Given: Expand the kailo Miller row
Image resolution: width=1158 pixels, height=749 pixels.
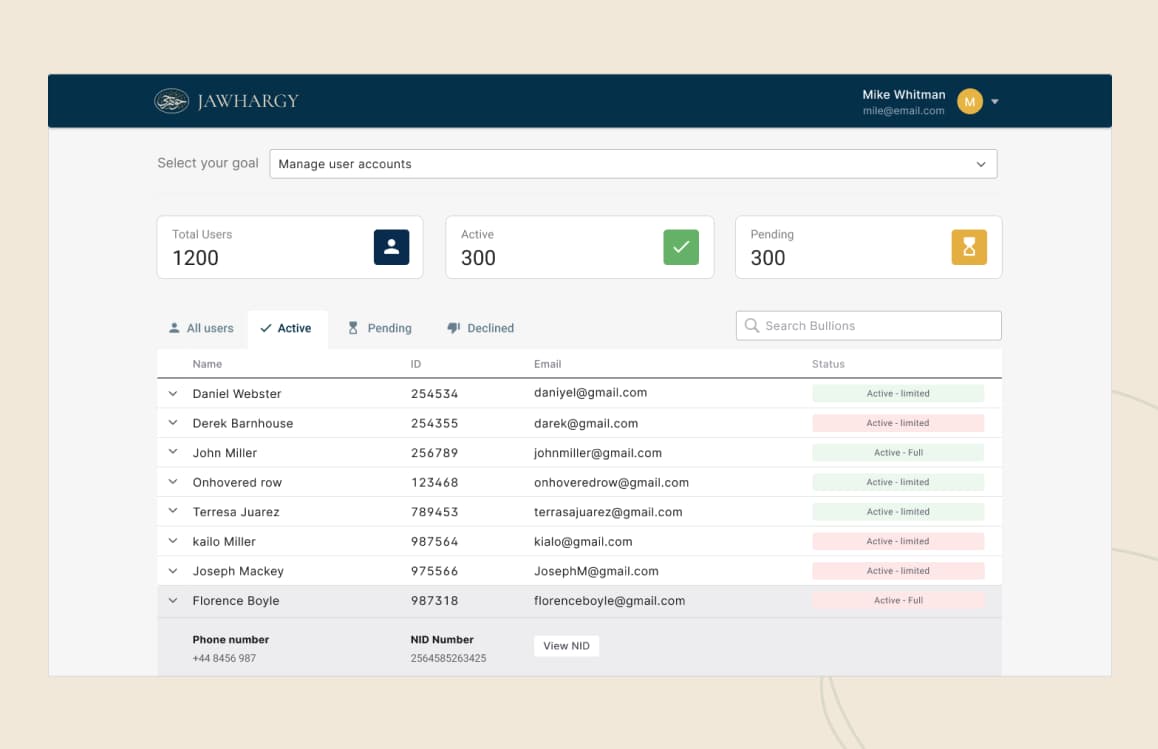Looking at the screenshot, I should pos(172,541).
